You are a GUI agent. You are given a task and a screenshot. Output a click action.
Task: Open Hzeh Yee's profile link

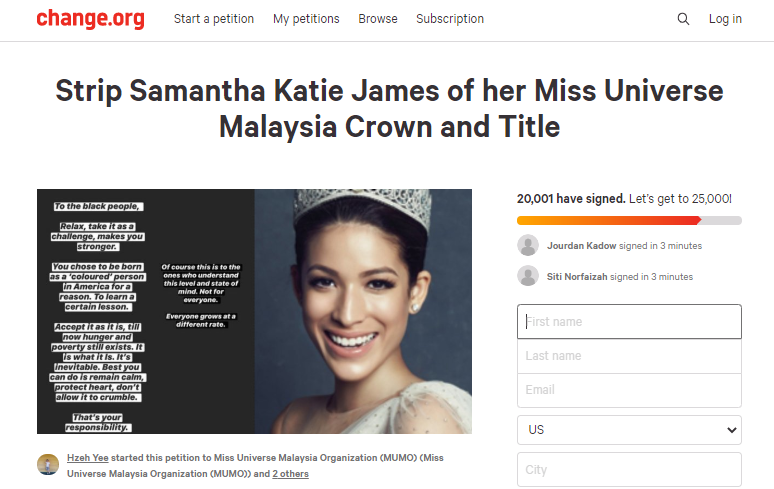88,457
